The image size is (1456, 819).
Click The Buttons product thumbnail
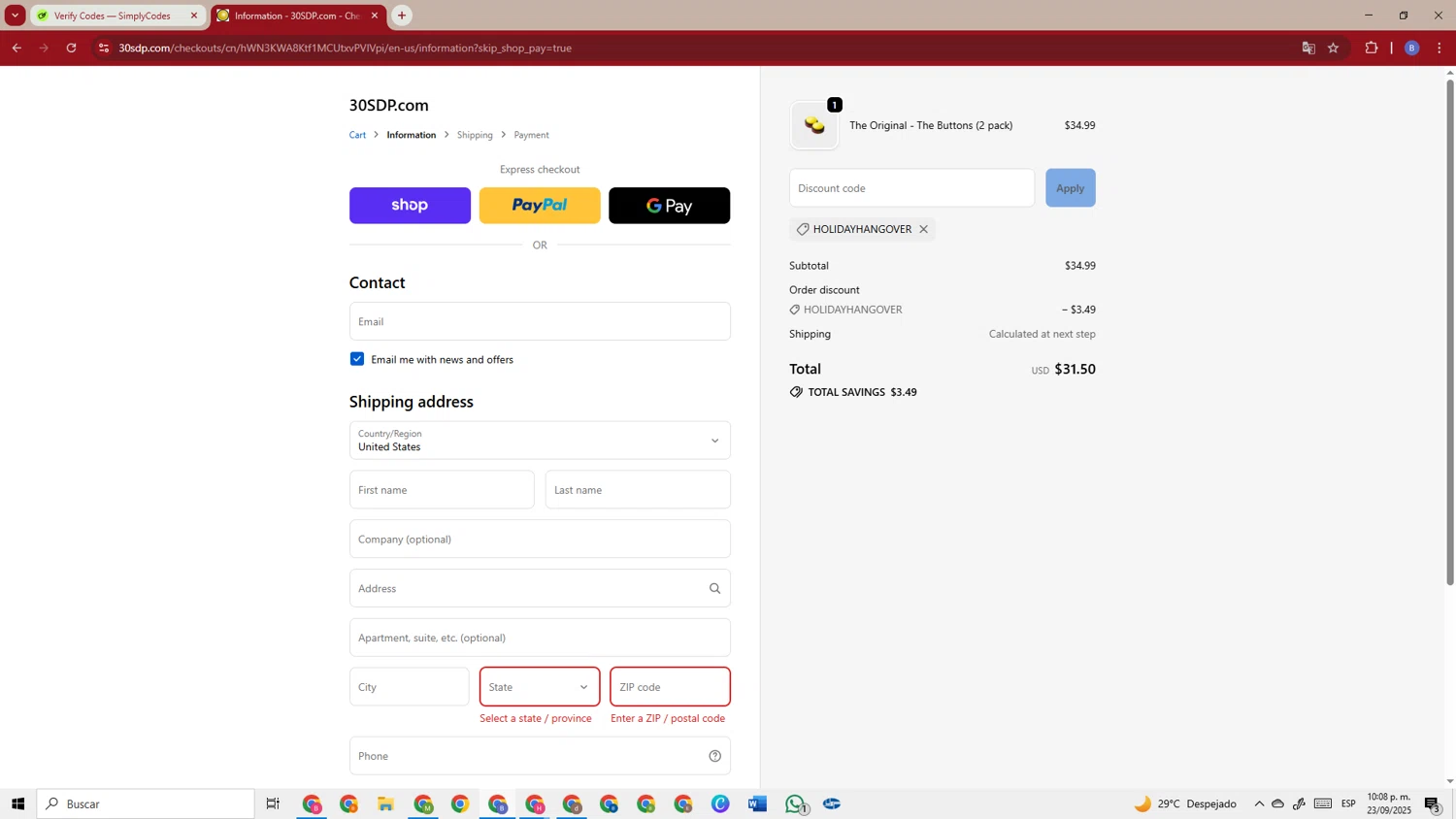pyautogui.click(x=814, y=125)
